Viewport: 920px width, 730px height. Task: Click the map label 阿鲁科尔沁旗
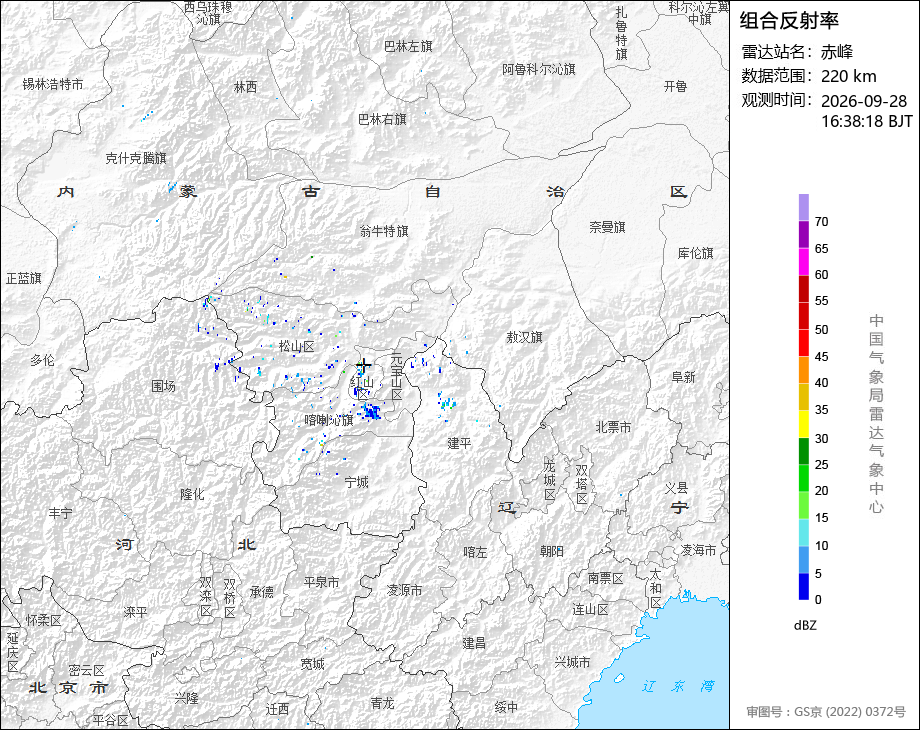(x=539, y=69)
